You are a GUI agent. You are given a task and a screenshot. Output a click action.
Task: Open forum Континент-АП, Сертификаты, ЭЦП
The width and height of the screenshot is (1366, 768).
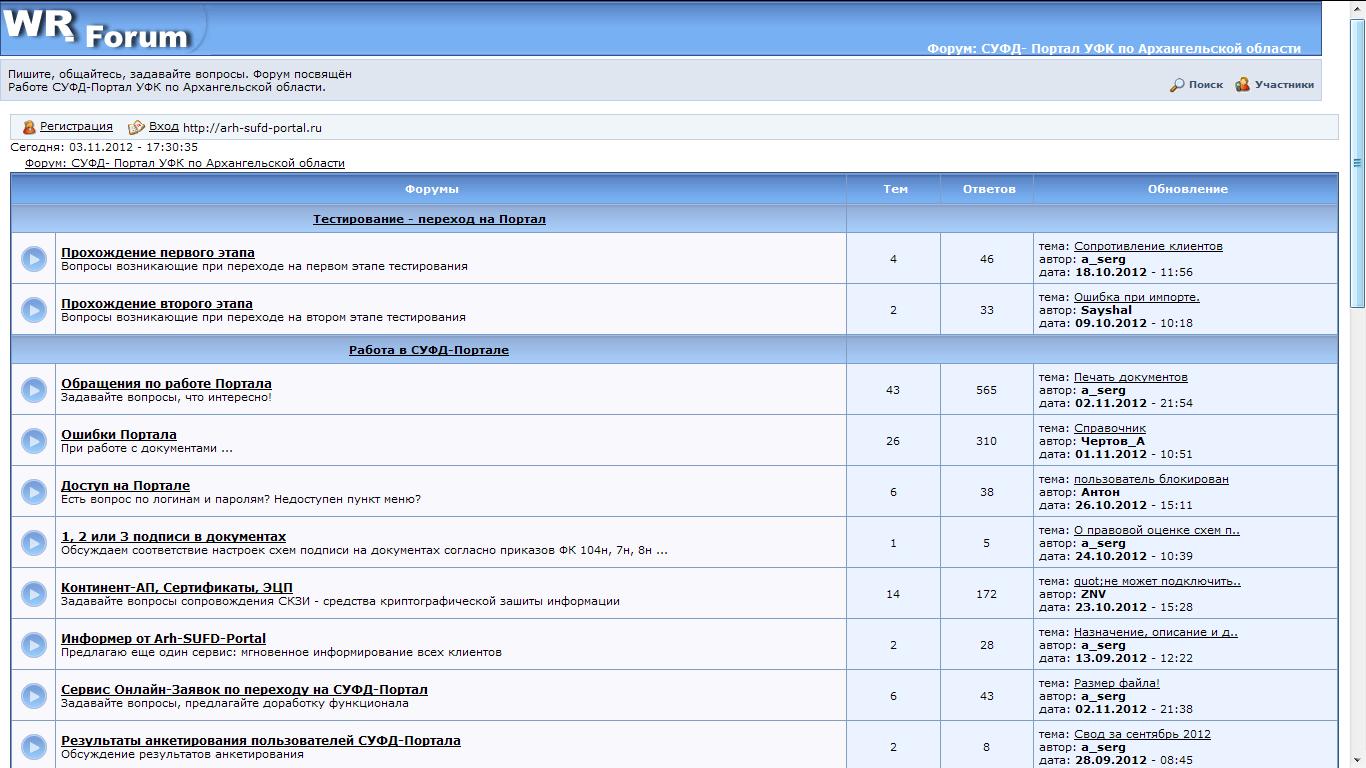click(177, 588)
